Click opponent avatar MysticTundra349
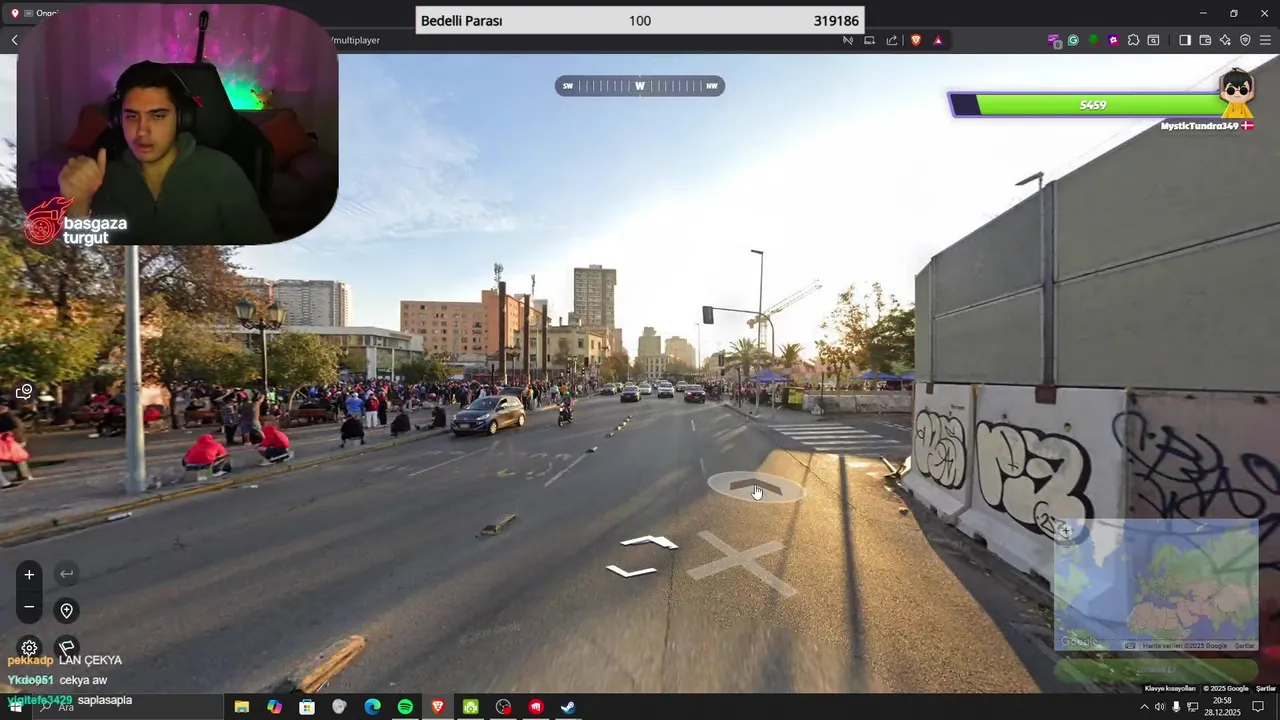The height and width of the screenshot is (720, 1280). point(1237,93)
